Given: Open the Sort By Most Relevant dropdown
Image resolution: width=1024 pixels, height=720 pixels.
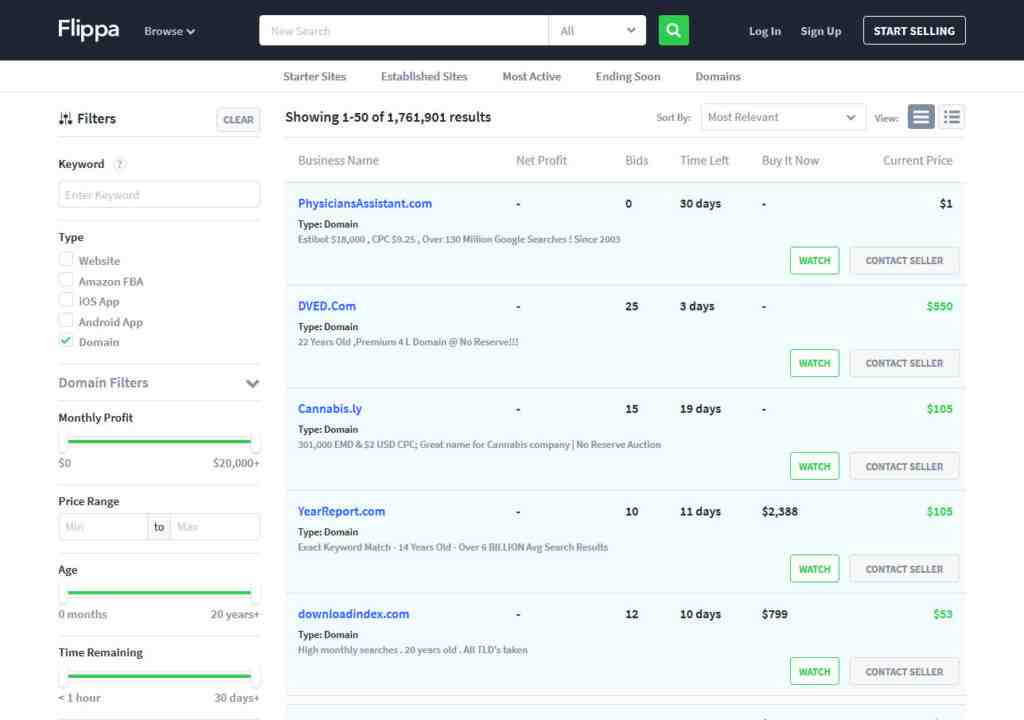Looking at the screenshot, I should pos(783,117).
